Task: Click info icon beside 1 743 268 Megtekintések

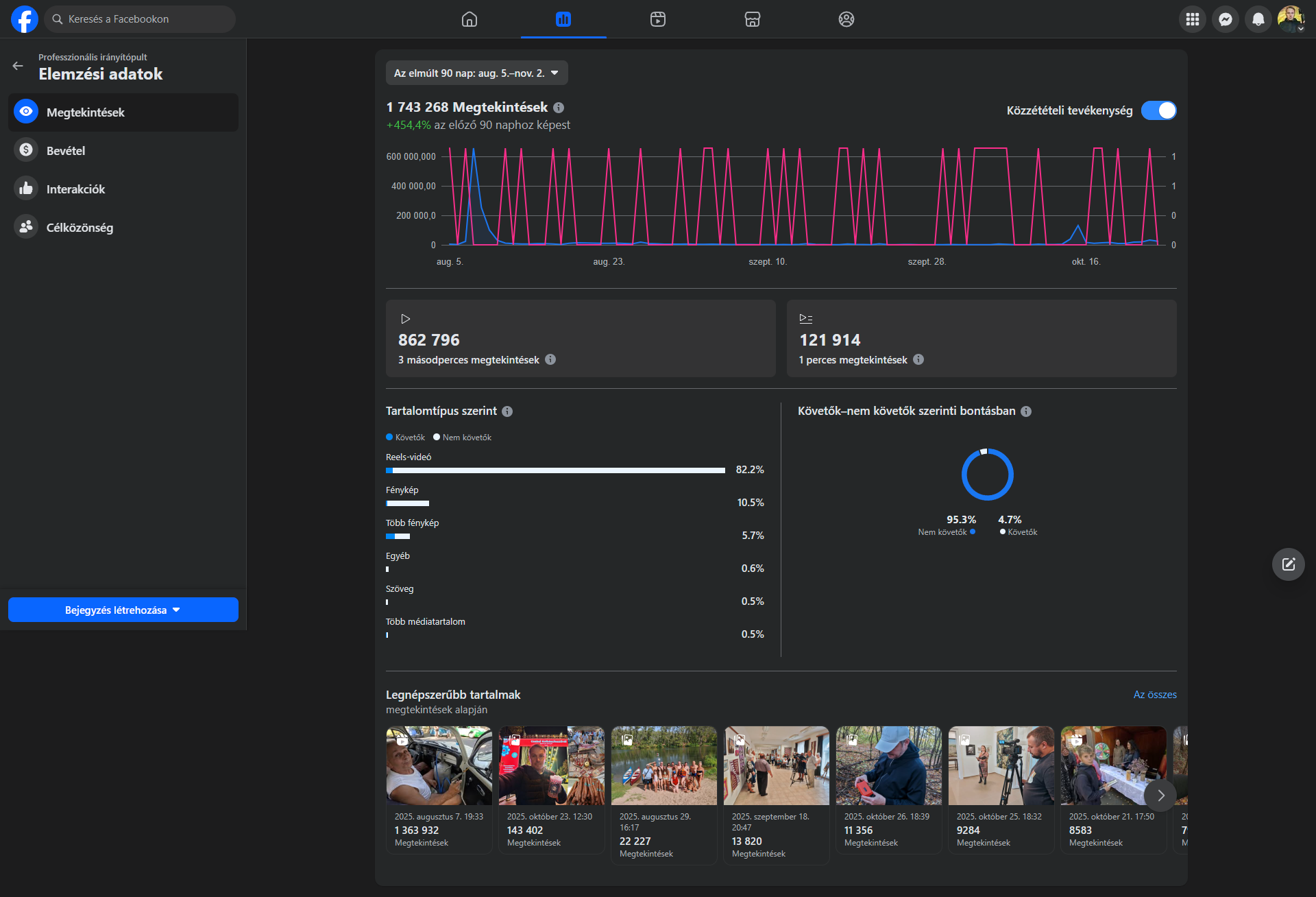Action: tap(559, 108)
